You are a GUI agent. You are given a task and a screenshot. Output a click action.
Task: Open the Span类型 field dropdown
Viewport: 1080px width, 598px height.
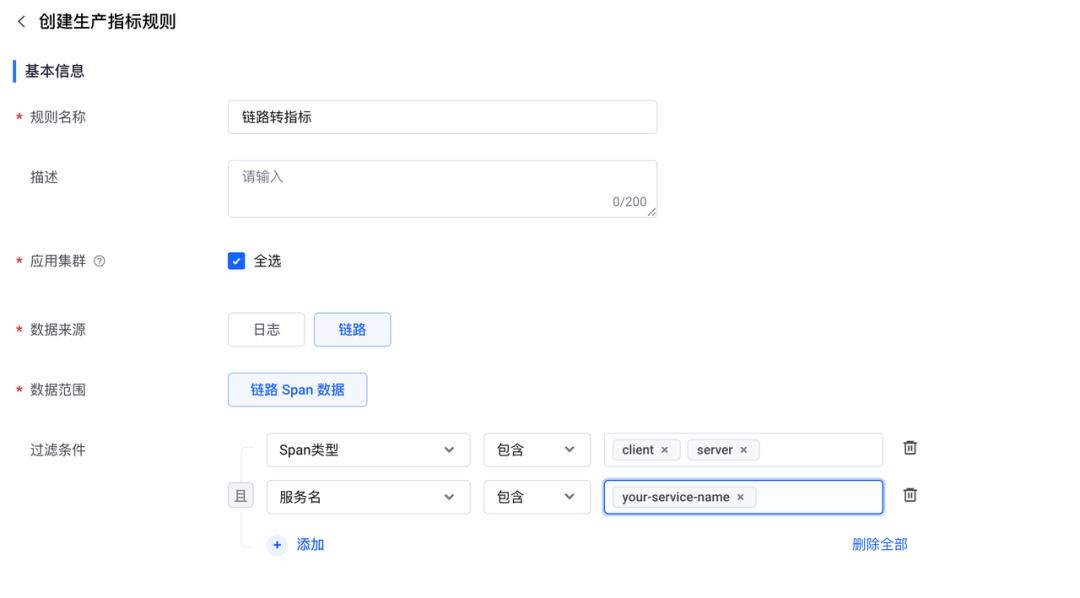pyautogui.click(x=368, y=450)
